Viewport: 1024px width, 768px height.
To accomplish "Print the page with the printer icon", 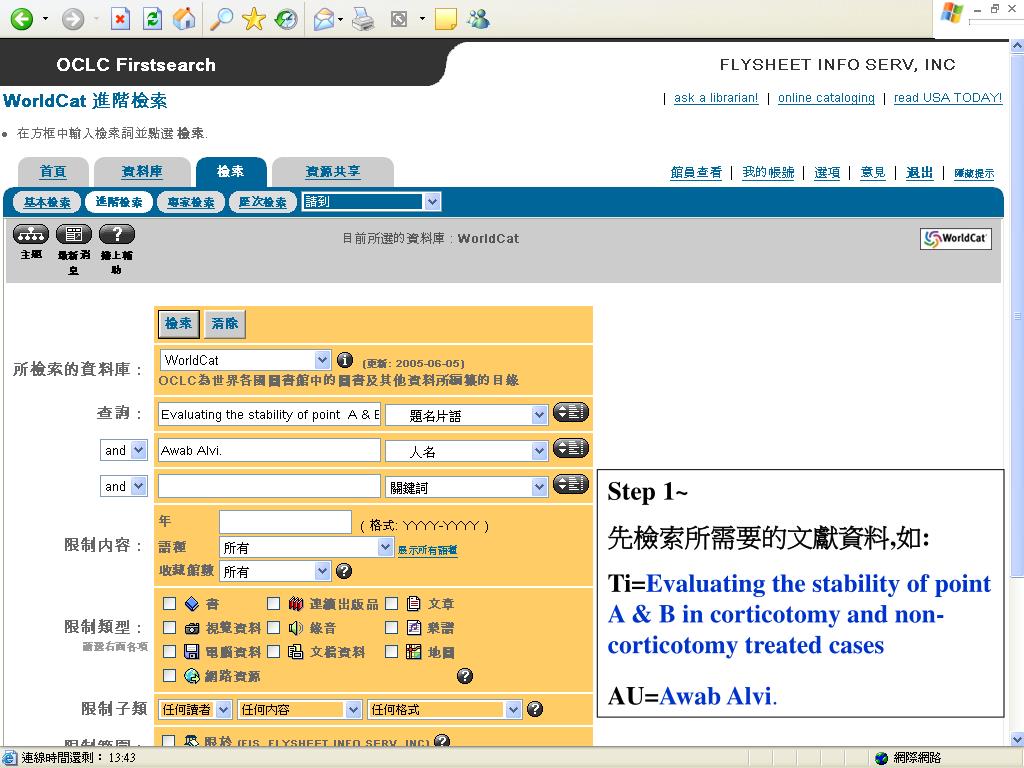I will tap(363, 20).
